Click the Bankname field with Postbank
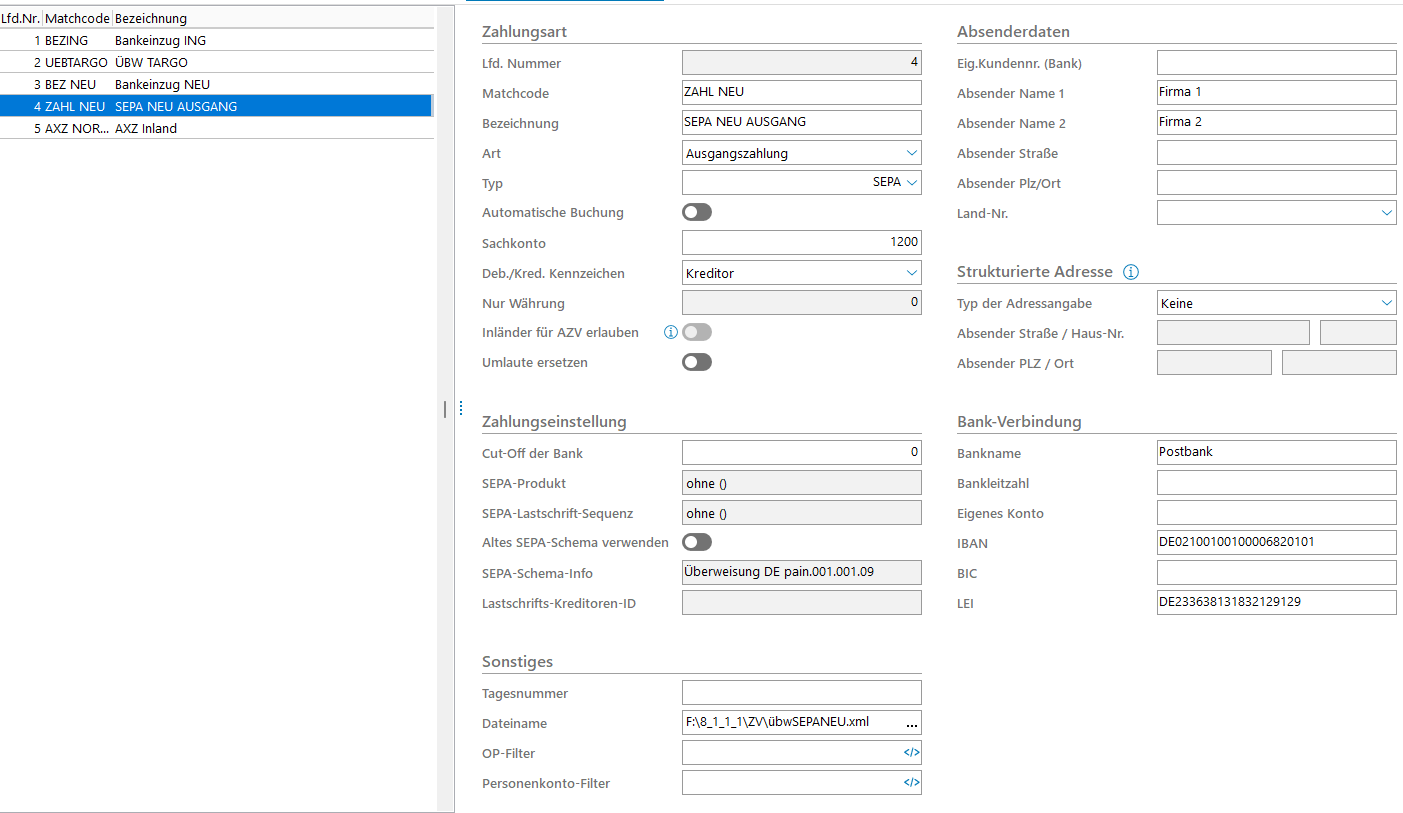1403x813 pixels. coord(1276,452)
